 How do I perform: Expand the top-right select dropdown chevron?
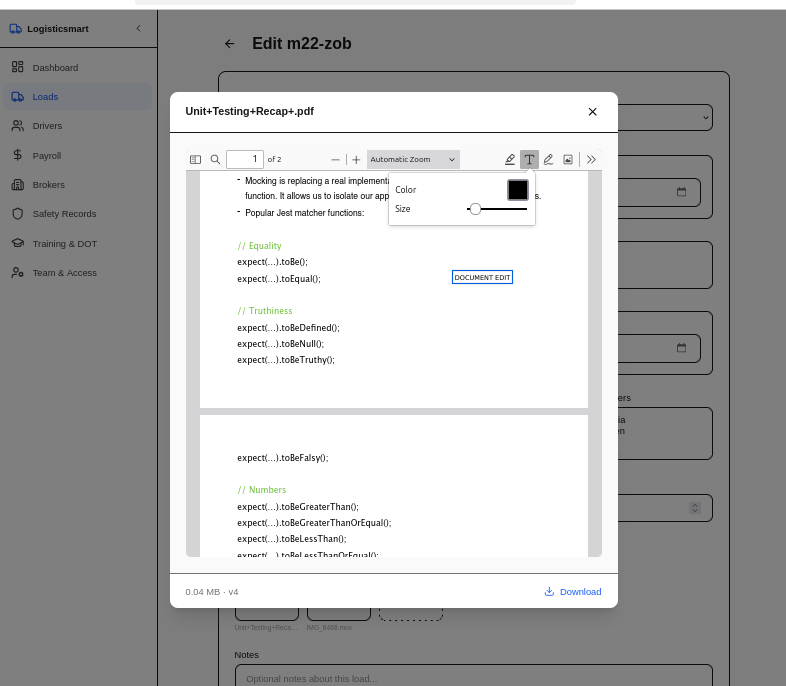[705, 118]
